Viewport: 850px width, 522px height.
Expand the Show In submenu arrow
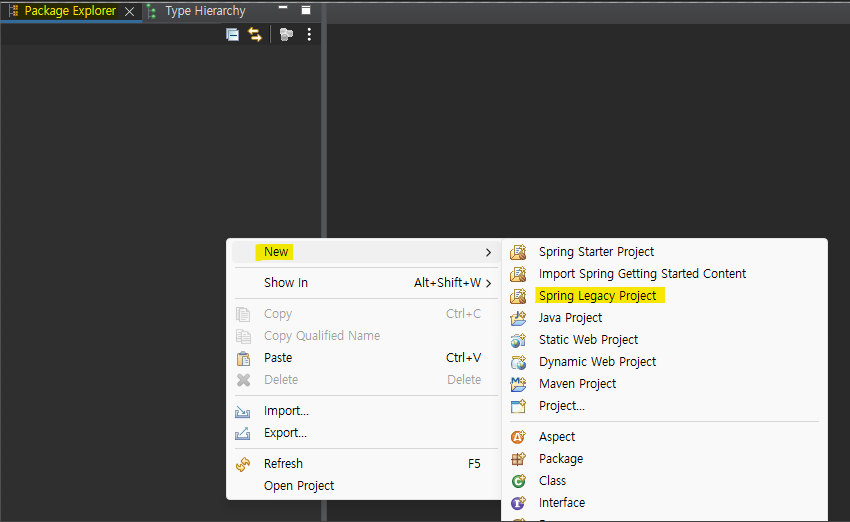(x=489, y=283)
